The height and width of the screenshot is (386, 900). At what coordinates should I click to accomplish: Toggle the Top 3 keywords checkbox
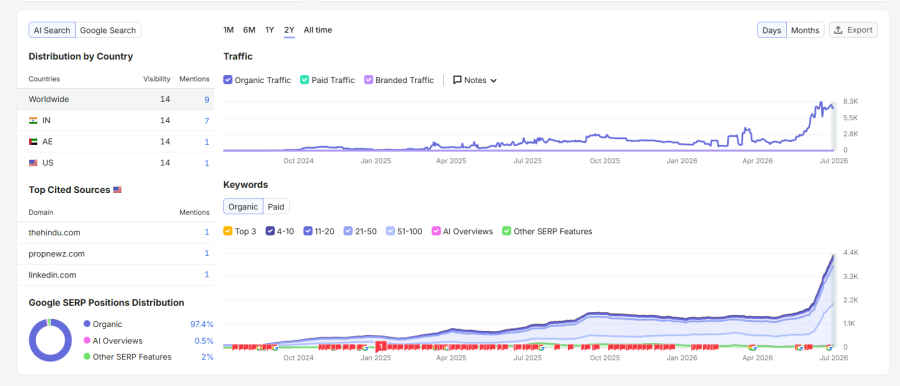click(228, 231)
